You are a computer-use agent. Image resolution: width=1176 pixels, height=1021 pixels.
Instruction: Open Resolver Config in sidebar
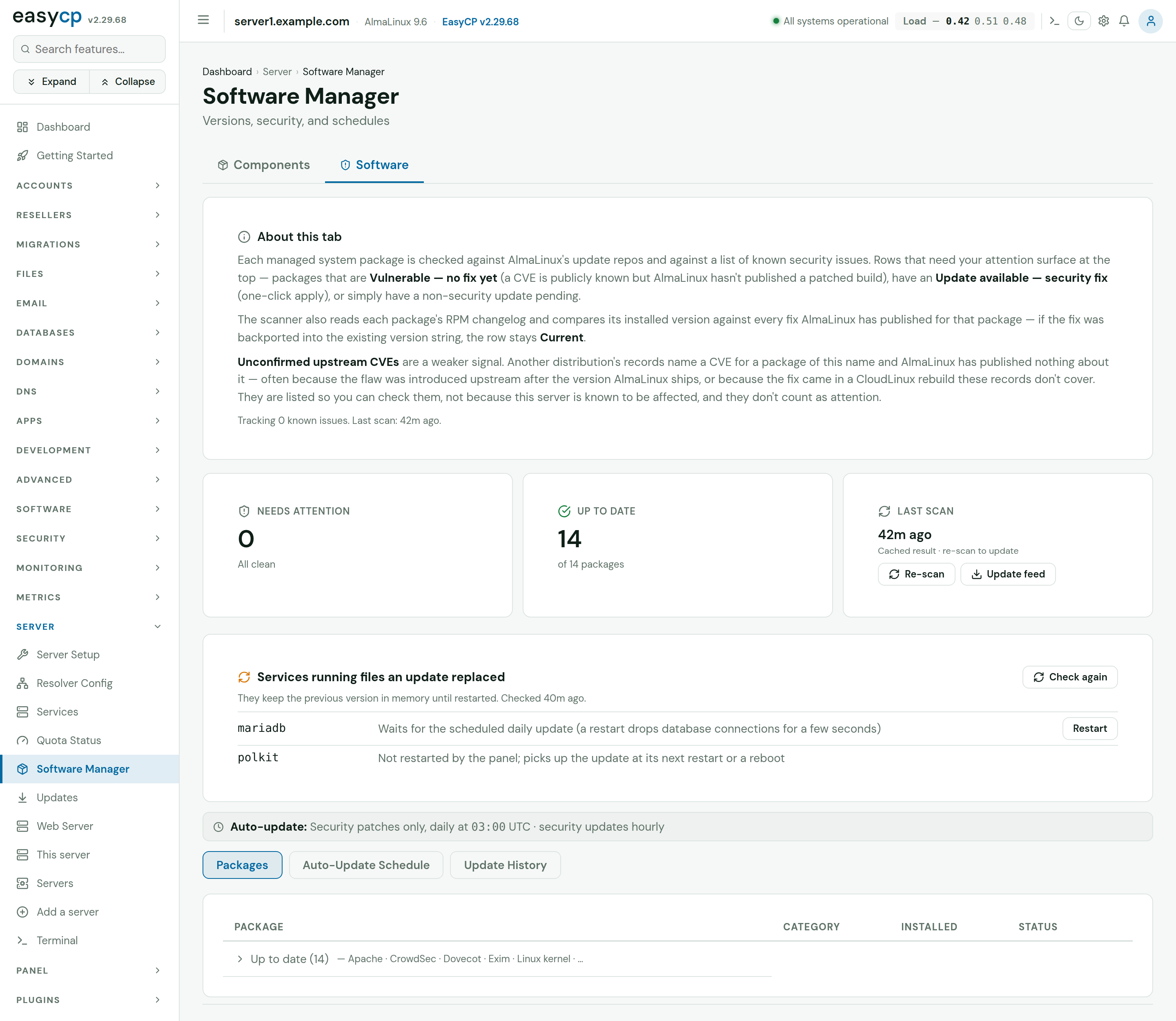[89, 682]
